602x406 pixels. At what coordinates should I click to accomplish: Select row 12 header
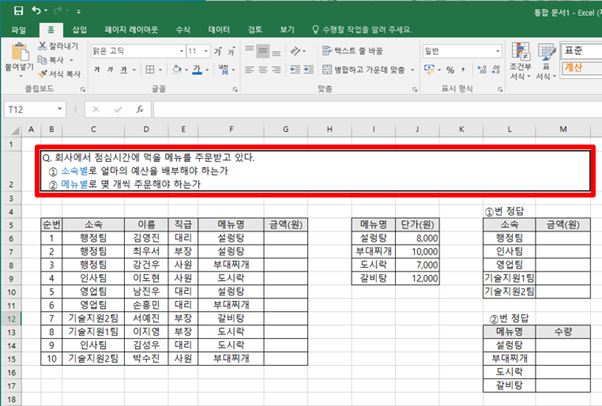coord(11,319)
